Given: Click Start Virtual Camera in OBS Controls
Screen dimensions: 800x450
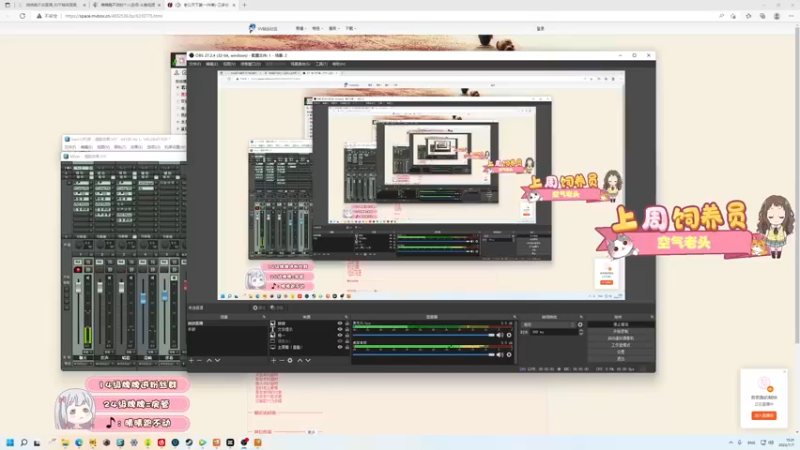Looking at the screenshot, I should pos(620,338).
